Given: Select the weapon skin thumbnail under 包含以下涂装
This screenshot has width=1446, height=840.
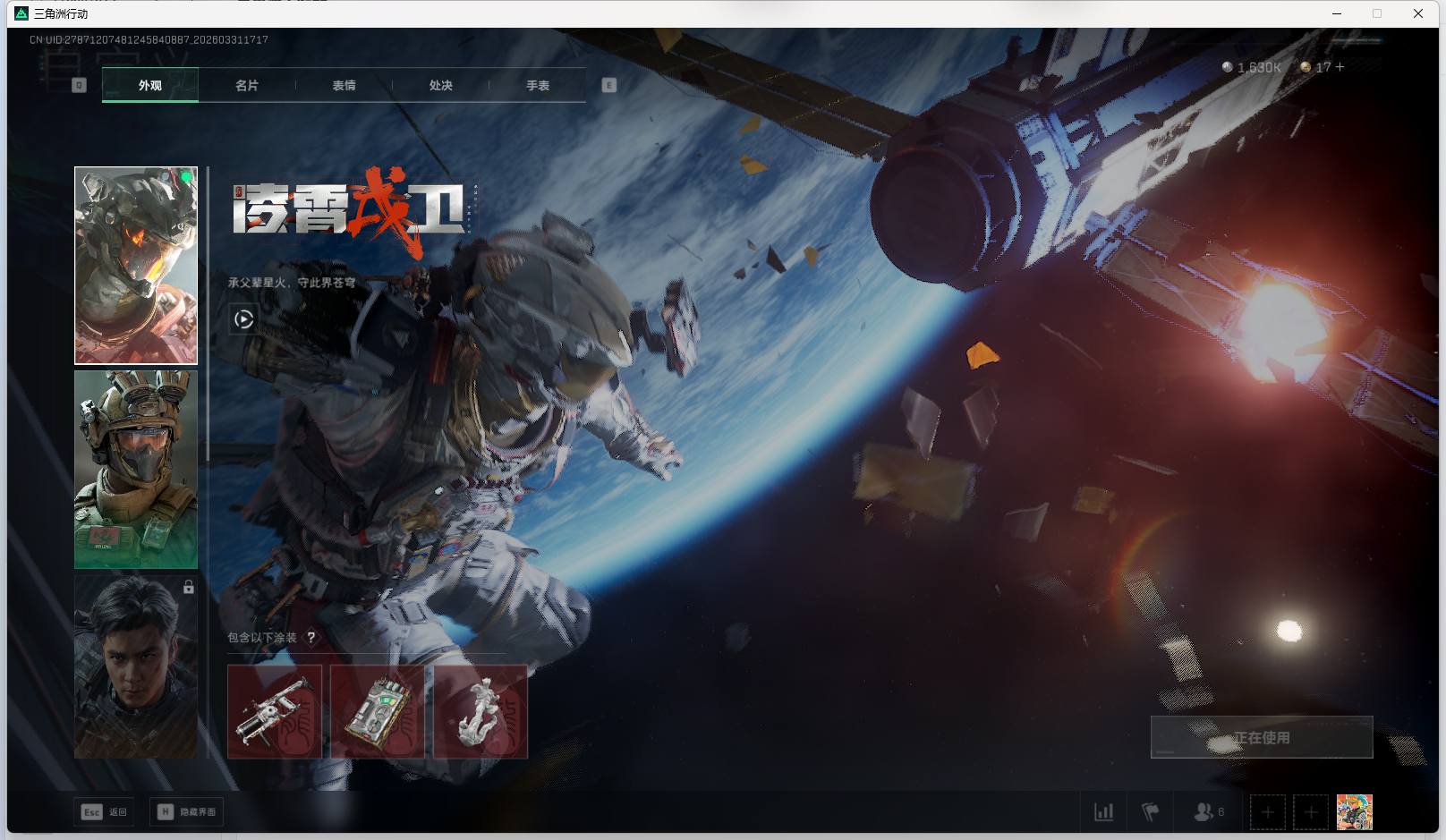Looking at the screenshot, I should coord(275,712).
